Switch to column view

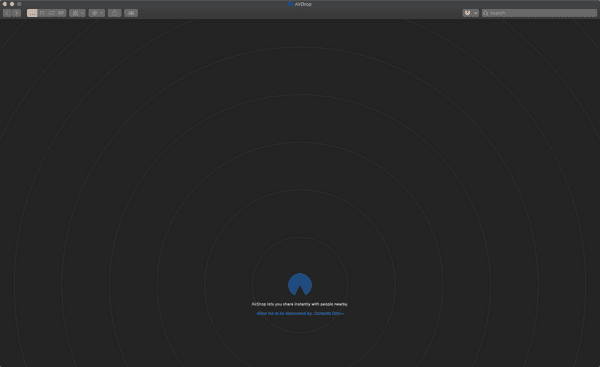pyautogui.click(x=51, y=13)
